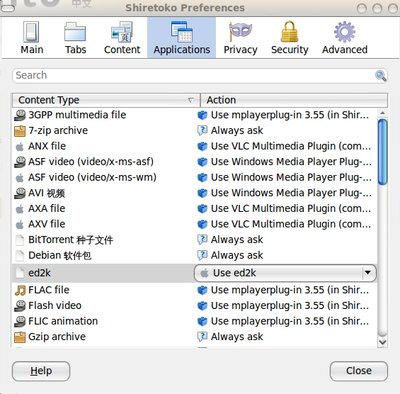Select the AVI 视频 row
Viewport: 400px width, 394px height.
[x=195, y=193]
